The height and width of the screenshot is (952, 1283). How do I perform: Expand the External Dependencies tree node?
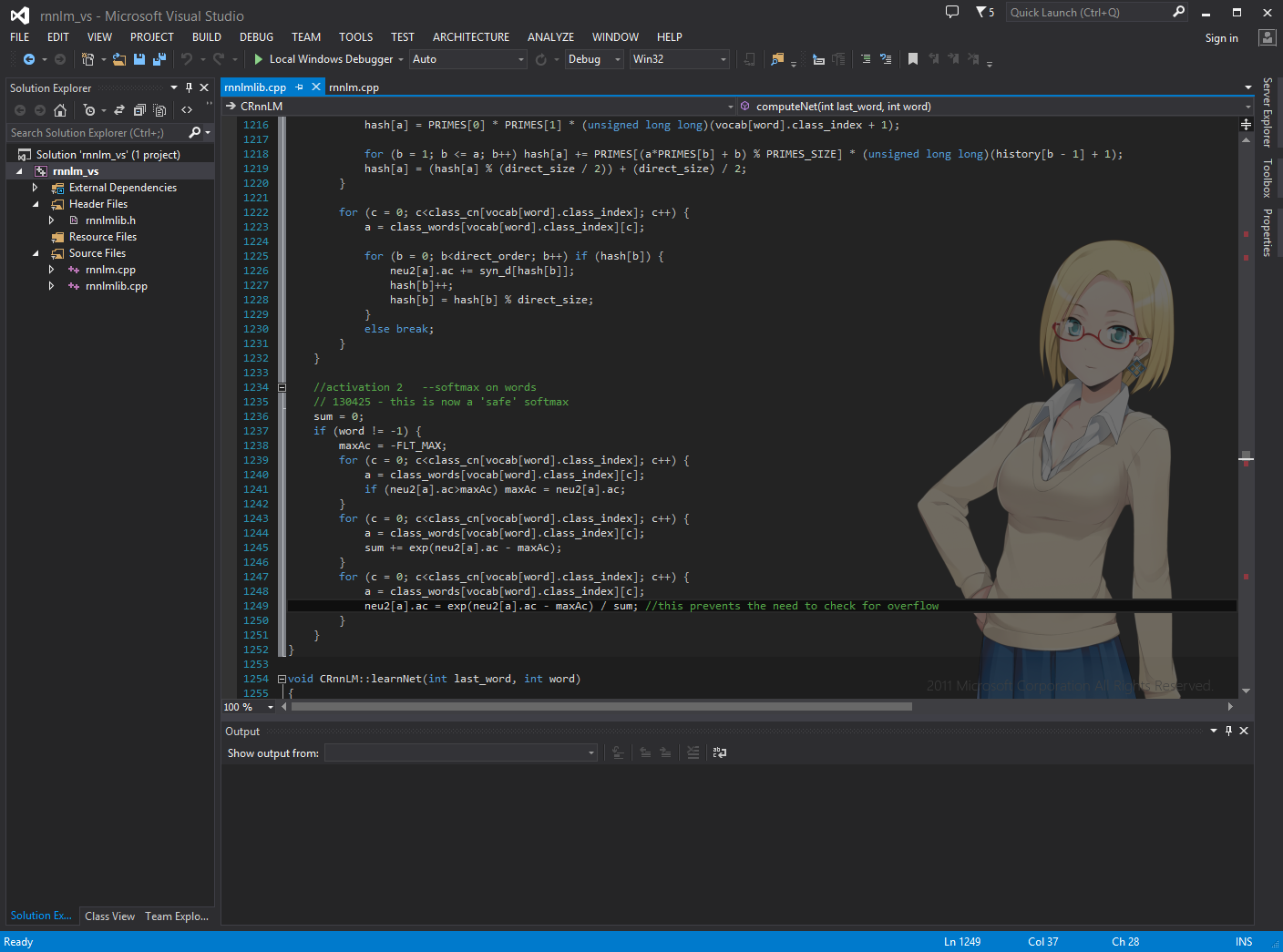[x=36, y=188]
